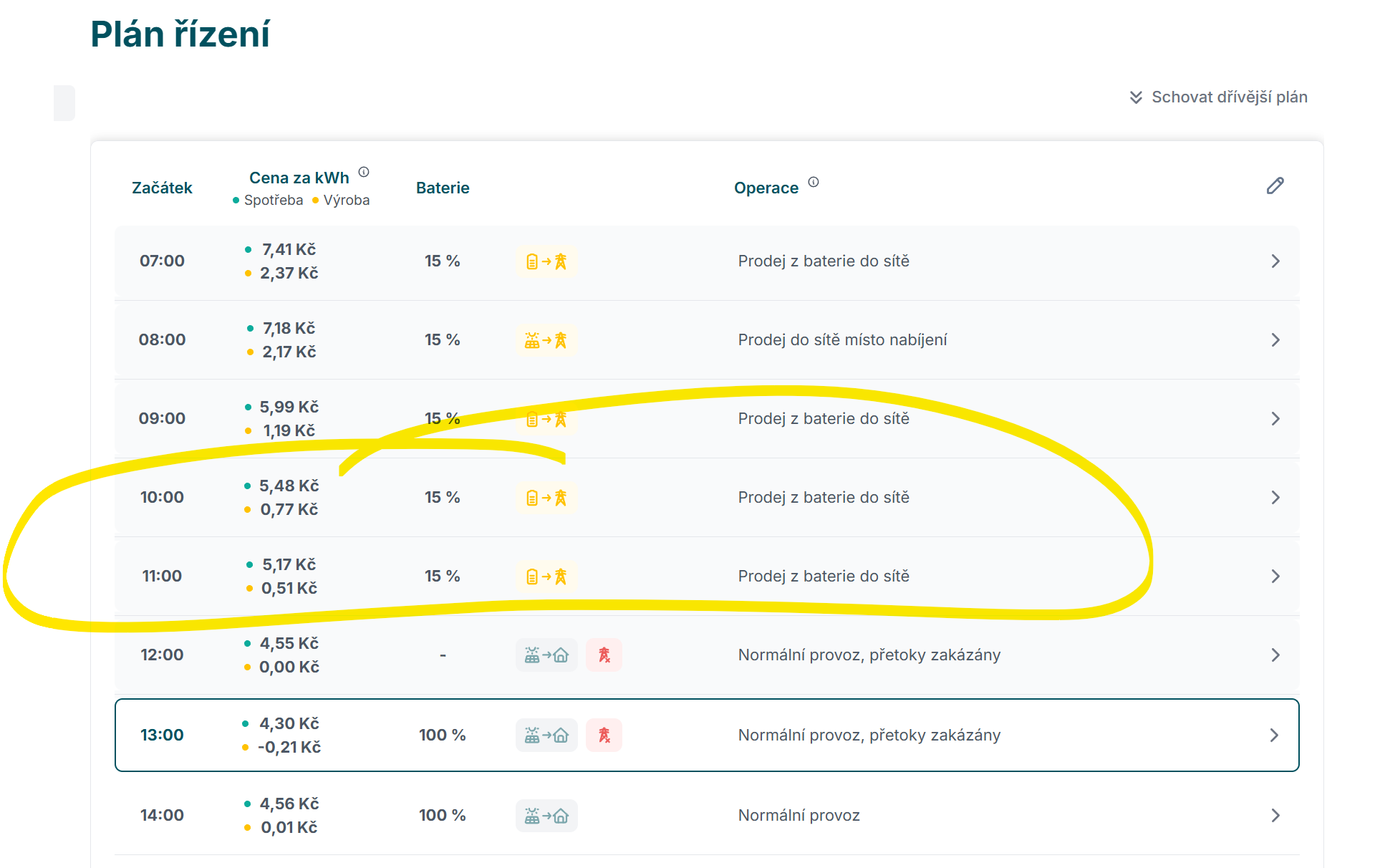This screenshot has height=868, width=1380.
Task: Click Prodej do sítě místo nabíjení text
Action: pyautogui.click(x=842, y=340)
